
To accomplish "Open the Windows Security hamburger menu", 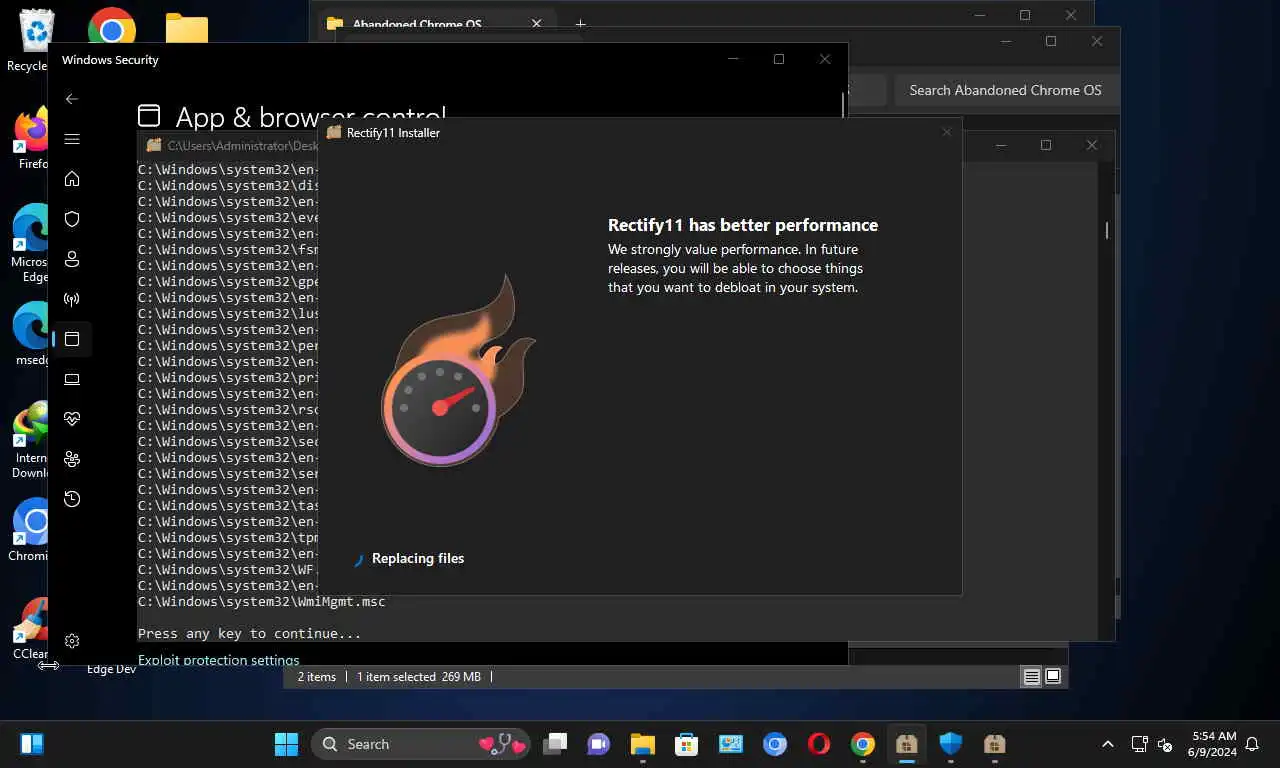I will point(71,139).
